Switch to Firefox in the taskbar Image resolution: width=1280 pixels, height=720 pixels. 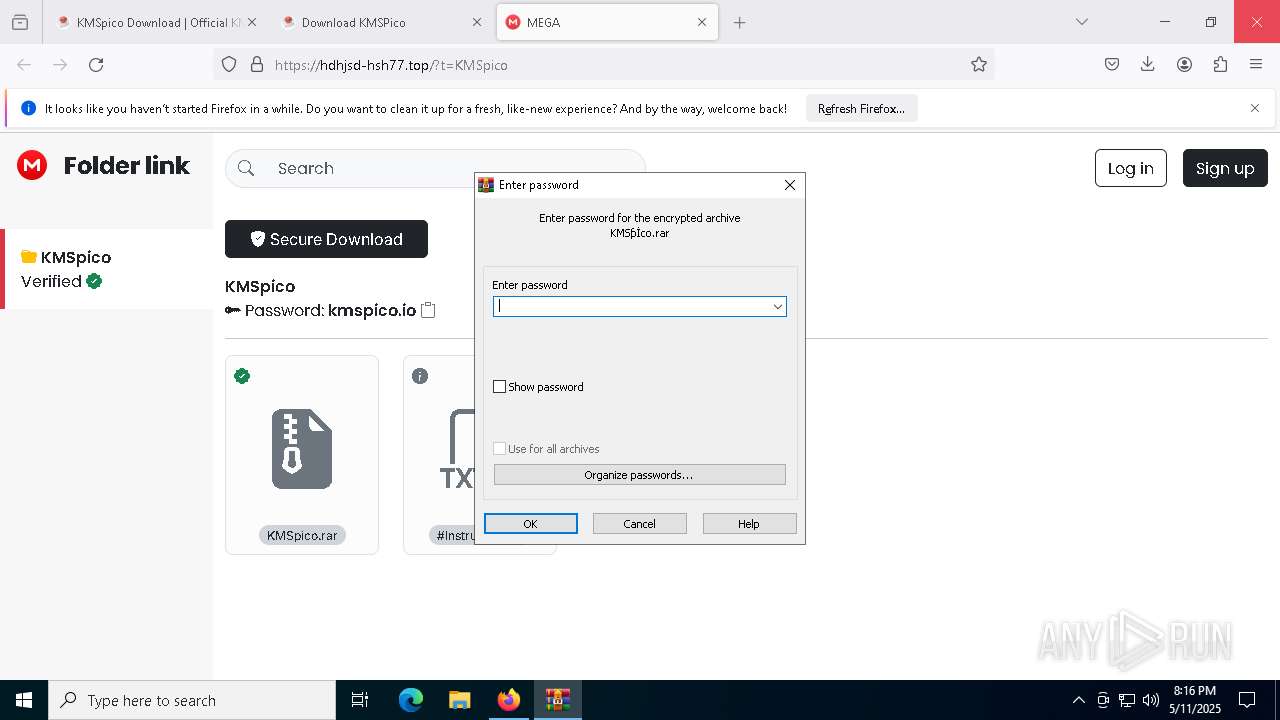coord(509,700)
